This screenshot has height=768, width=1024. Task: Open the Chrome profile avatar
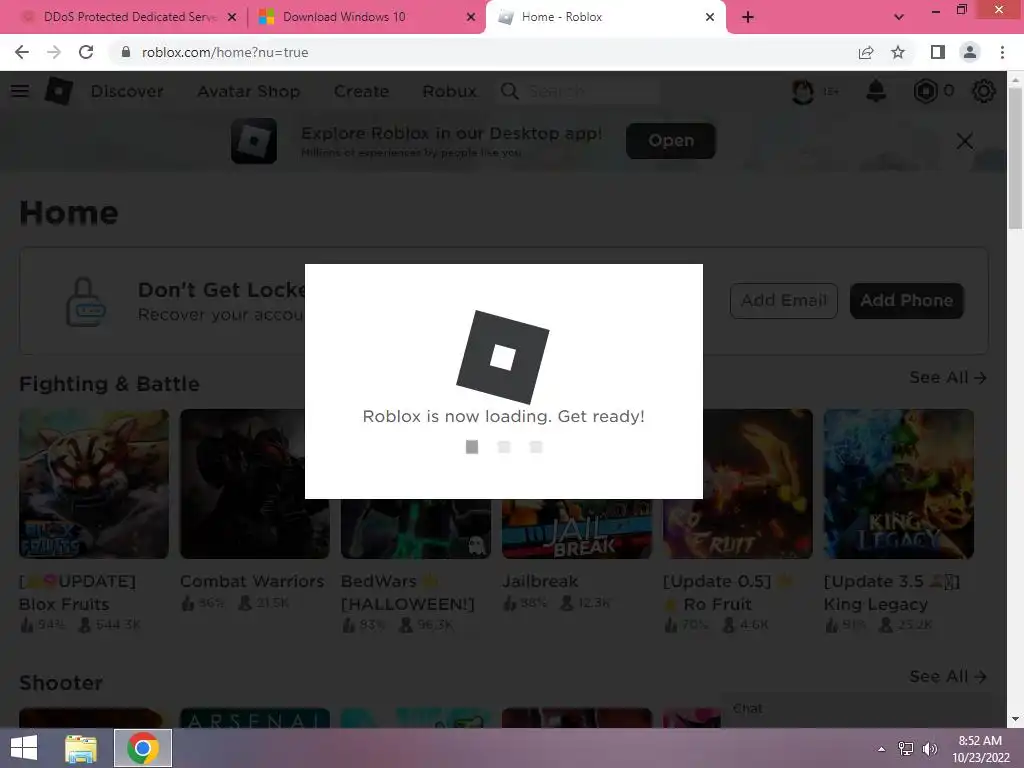pyautogui.click(x=970, y=52)
